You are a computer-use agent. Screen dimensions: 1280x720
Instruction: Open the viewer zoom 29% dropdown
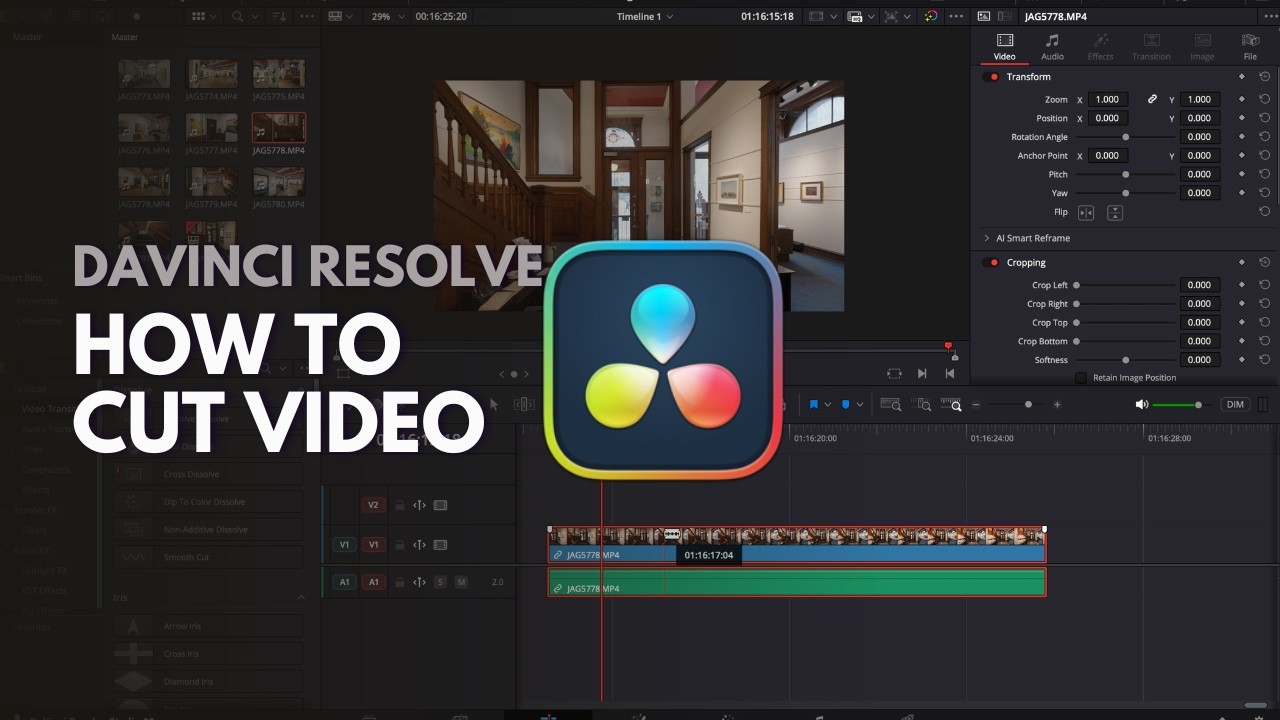click(x=388, y=16)
